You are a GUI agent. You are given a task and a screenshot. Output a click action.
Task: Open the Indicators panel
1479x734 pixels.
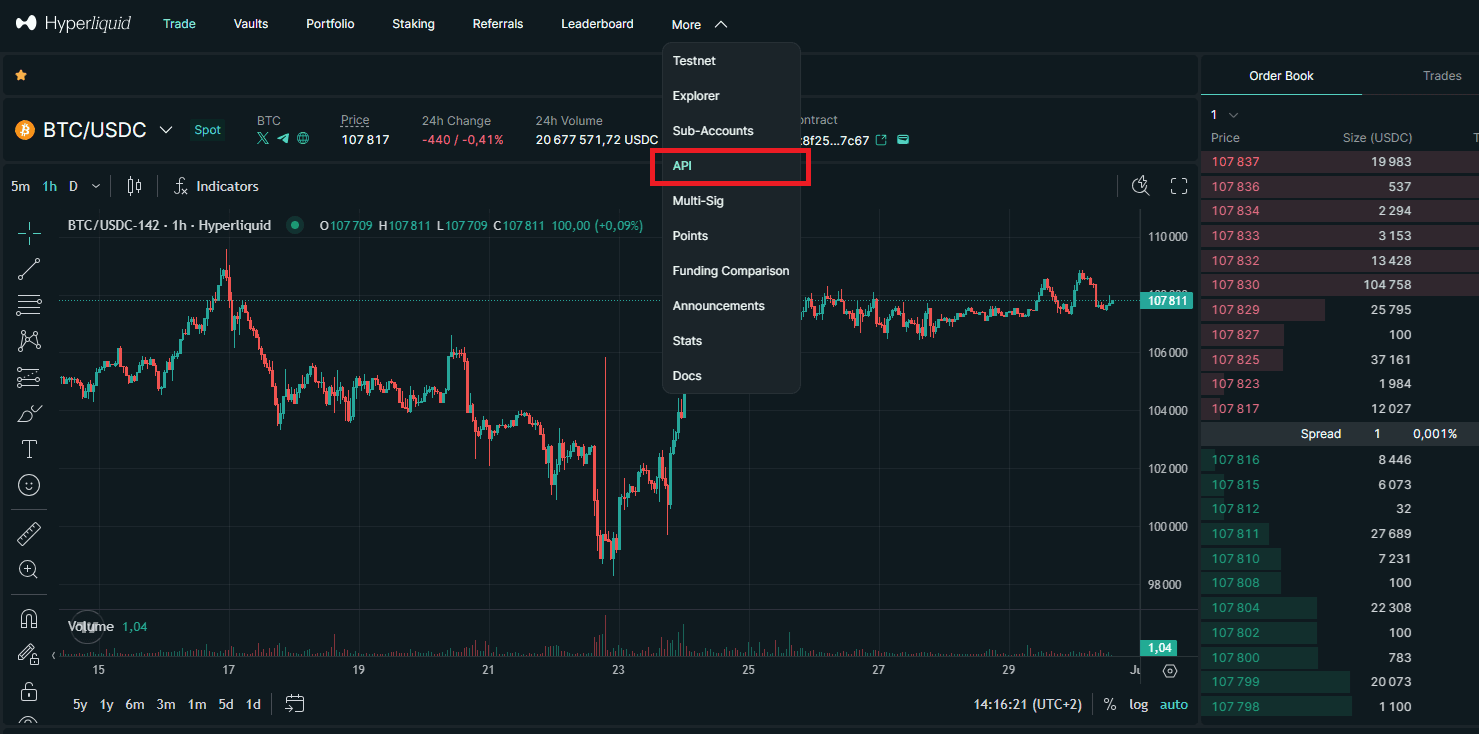point(216,186)
